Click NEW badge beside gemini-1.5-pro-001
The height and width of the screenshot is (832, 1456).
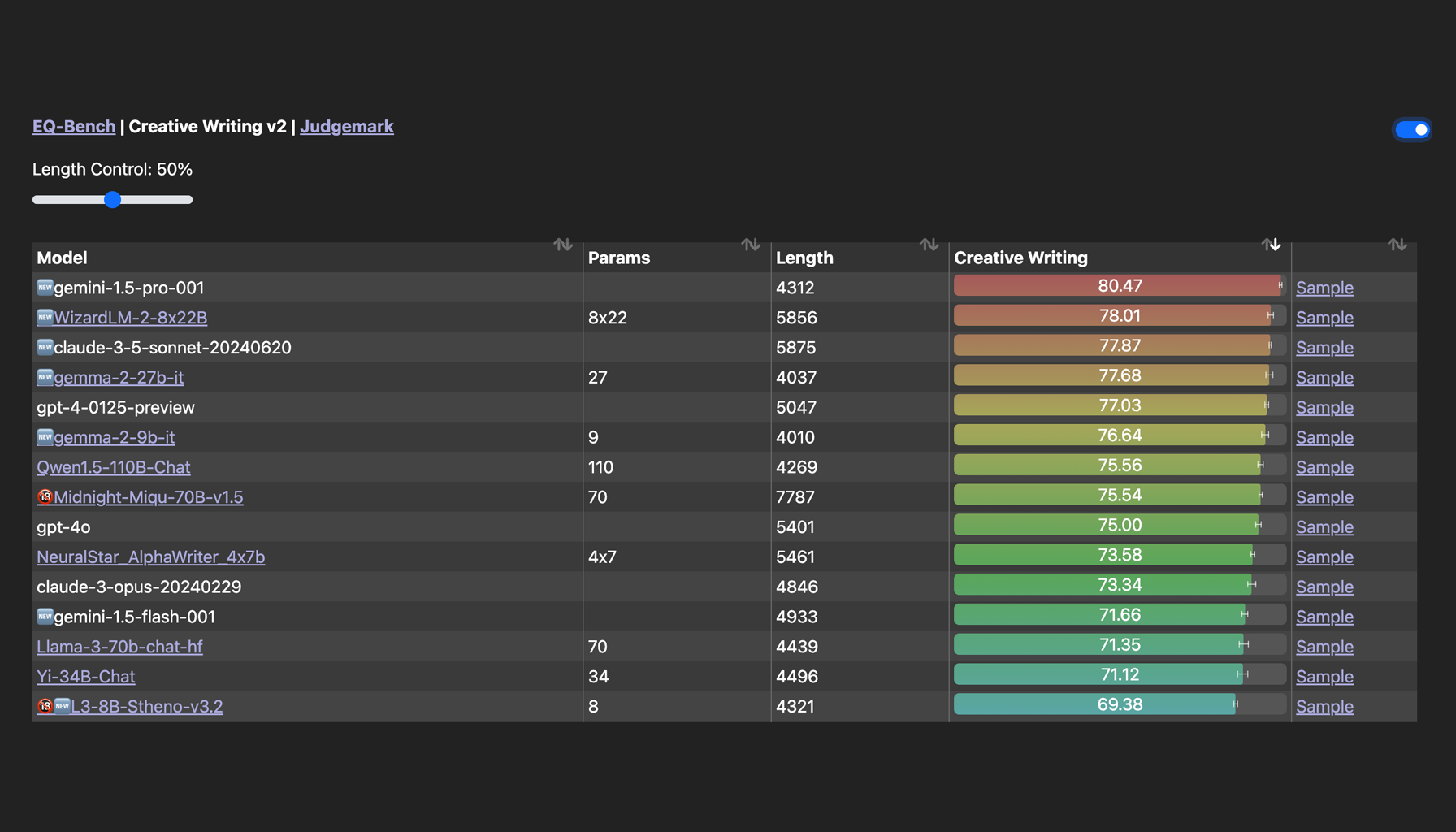[45, 287]
